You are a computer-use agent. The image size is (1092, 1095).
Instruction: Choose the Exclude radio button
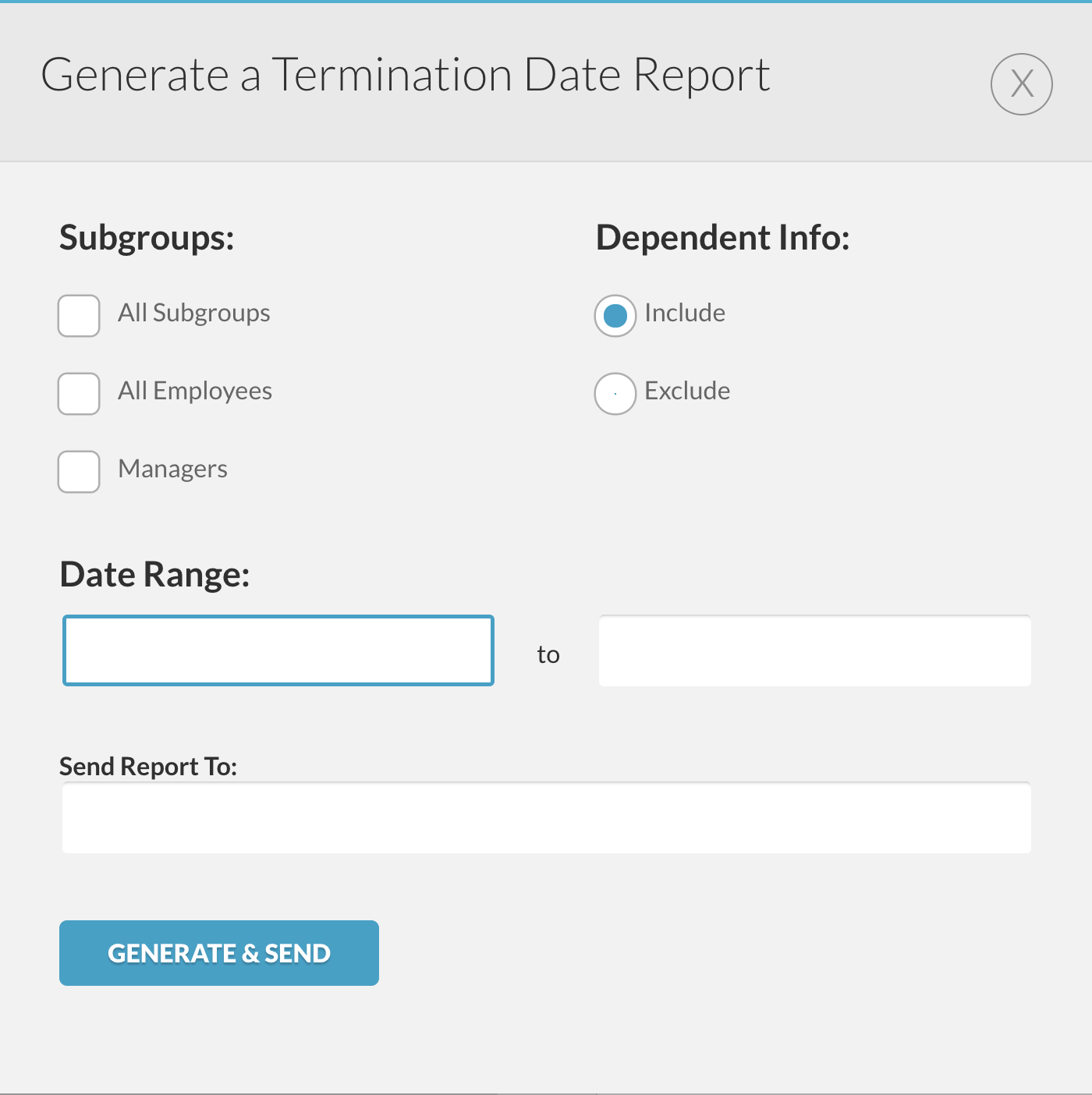pyautogui.click(x=615, y=394)
